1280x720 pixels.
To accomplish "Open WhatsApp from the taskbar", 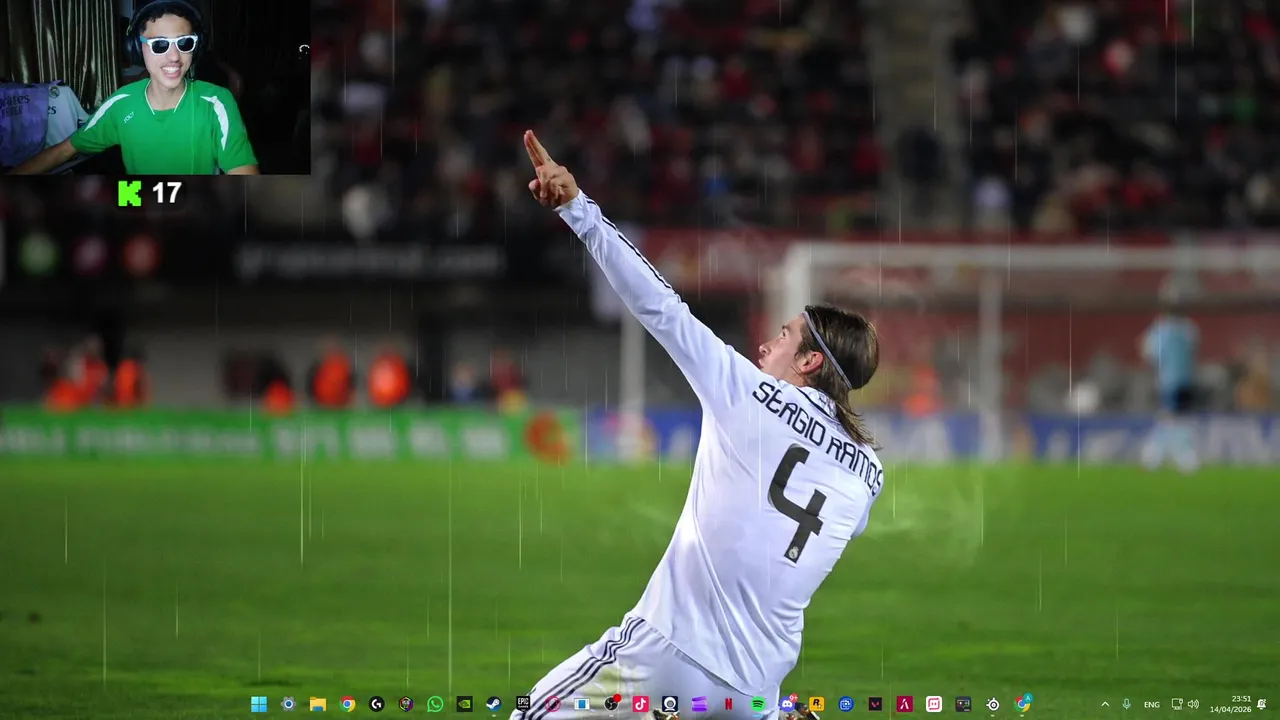I will pyautogui.click(x=435, y=704).
